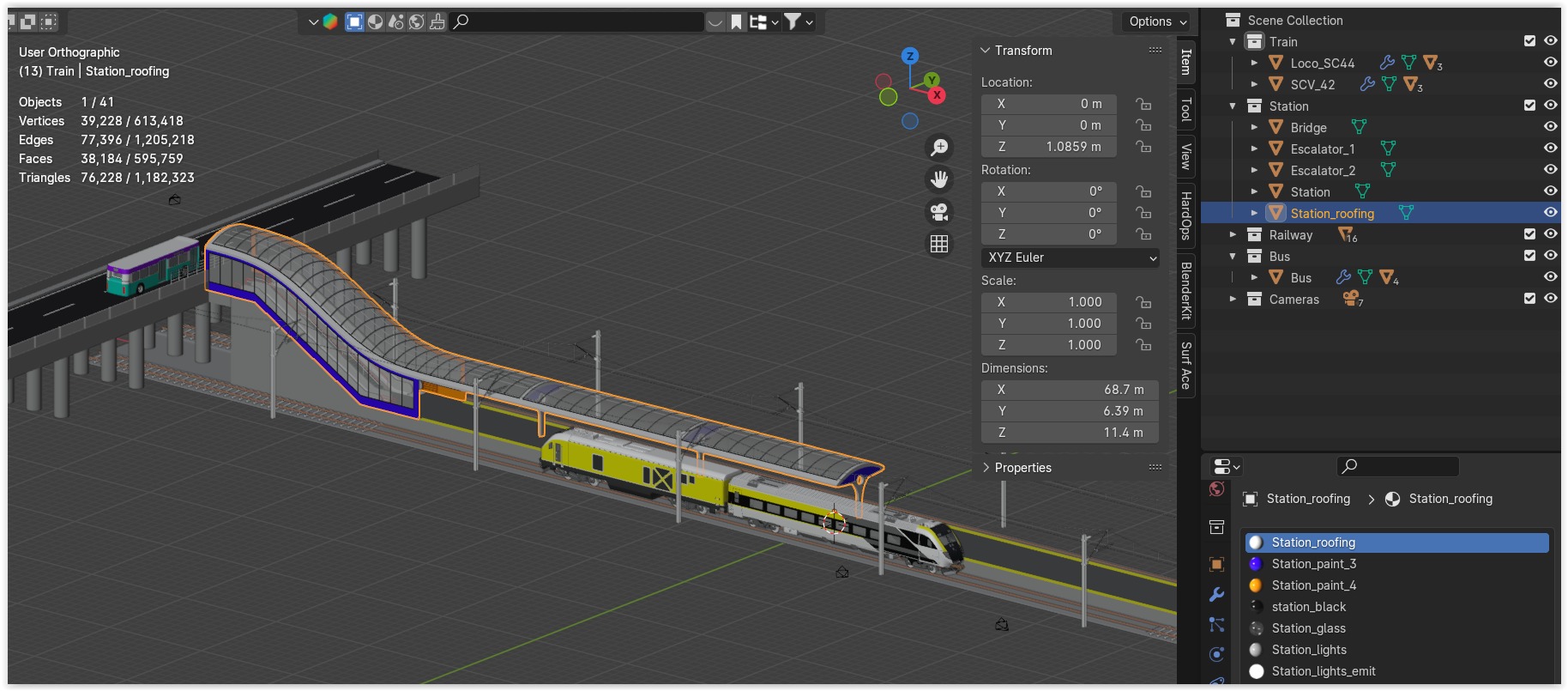
Task: Toggle Train collection exclude checkbox
Action: point(1529,41)
